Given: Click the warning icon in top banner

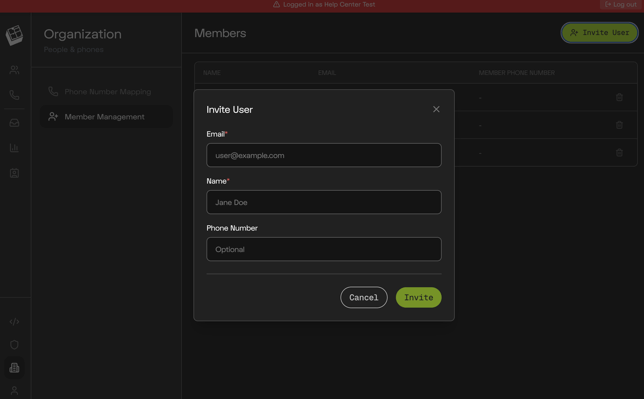Looking at the screenshot, I should 276,5.
